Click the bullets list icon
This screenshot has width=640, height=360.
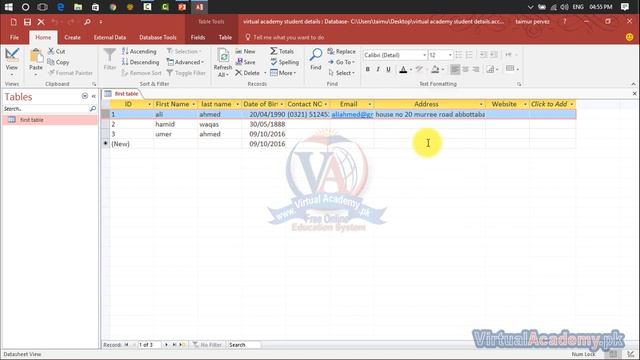(459, 55)
